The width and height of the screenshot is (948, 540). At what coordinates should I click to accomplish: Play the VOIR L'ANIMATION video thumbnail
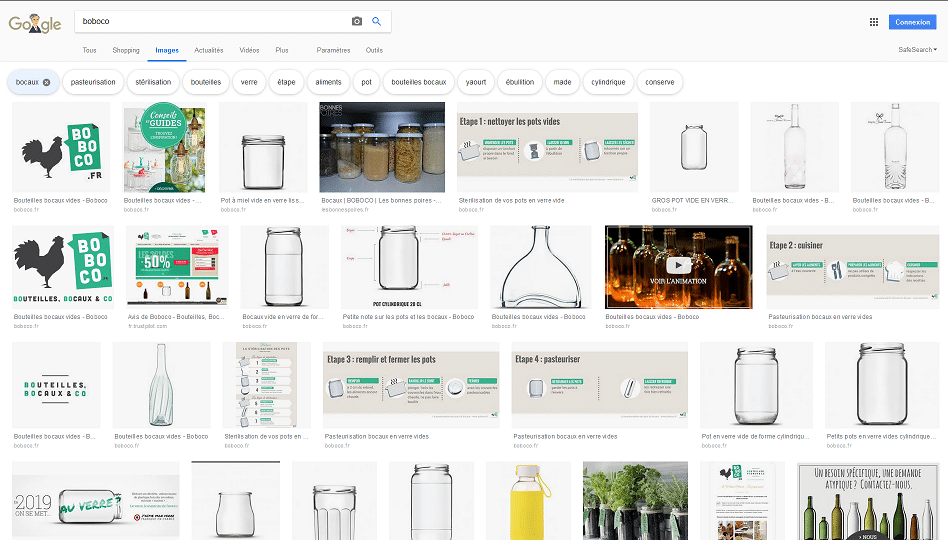click(x=678, y=266)
